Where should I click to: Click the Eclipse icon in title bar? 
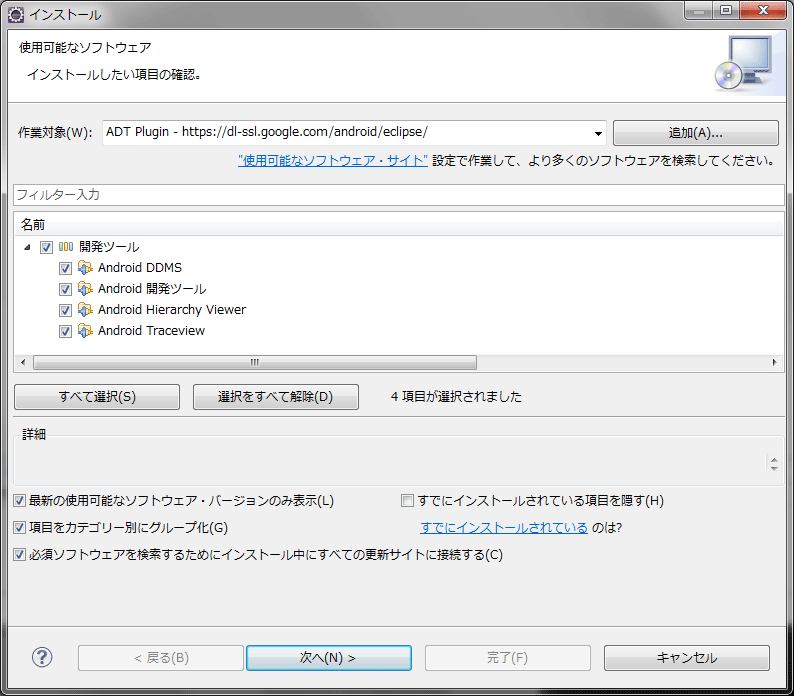coord(16,15)
